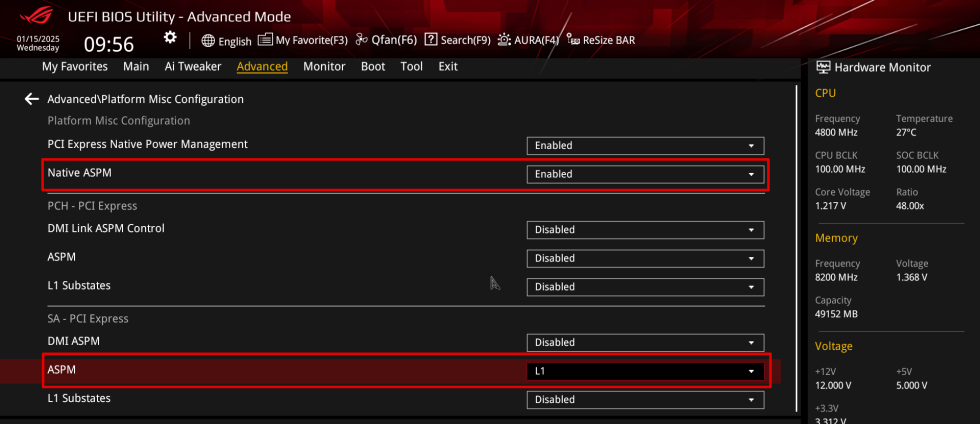
Task: Click the vertical scrollbar of settings list
Action: (x=797, y=250)
